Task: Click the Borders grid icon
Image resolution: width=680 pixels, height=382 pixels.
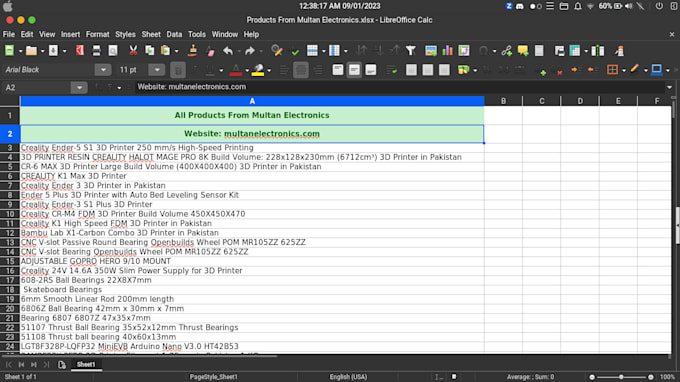Action: [x=612, y=70]
